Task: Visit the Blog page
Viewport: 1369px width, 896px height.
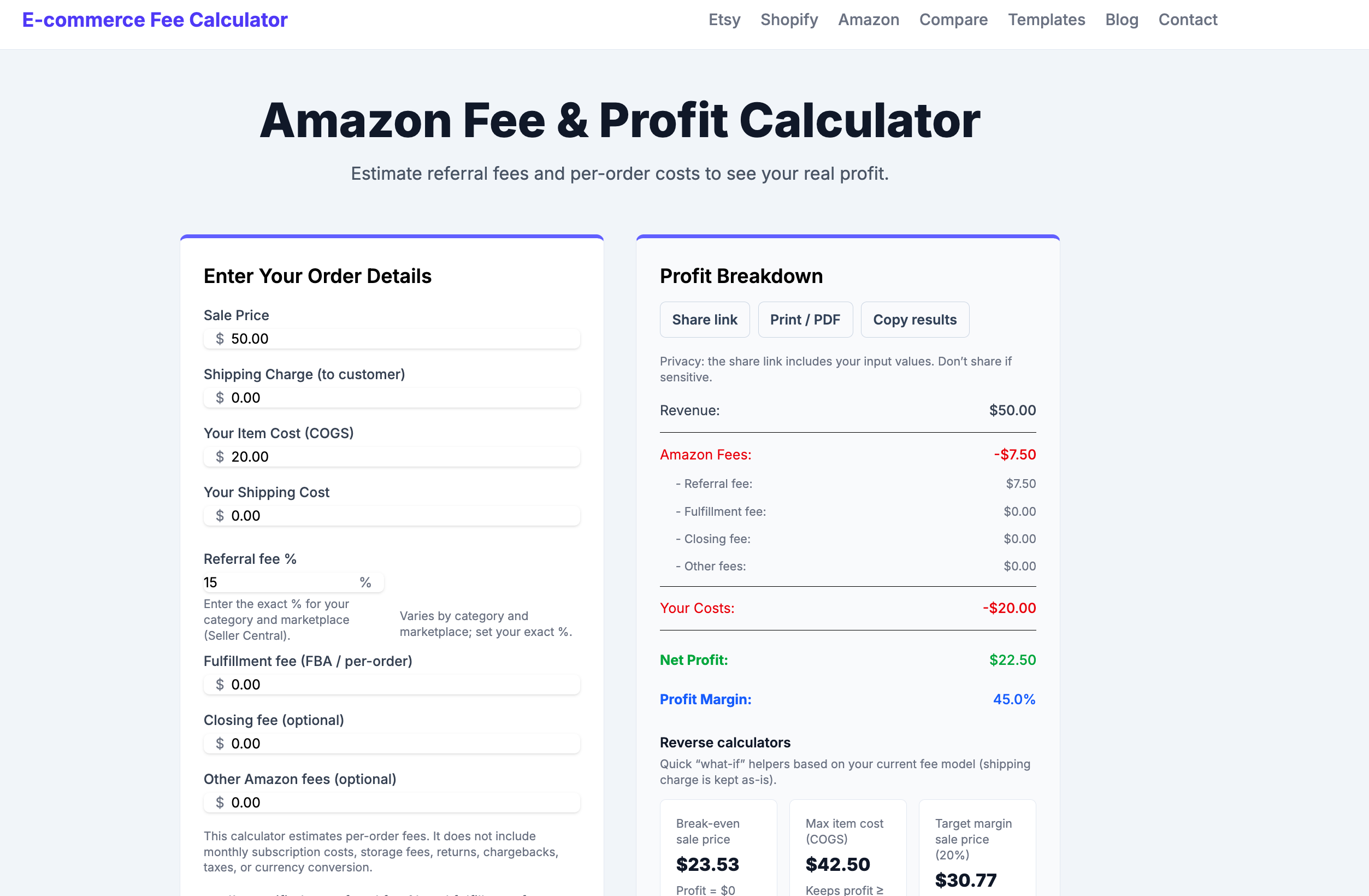Action: pos(1122,20)
